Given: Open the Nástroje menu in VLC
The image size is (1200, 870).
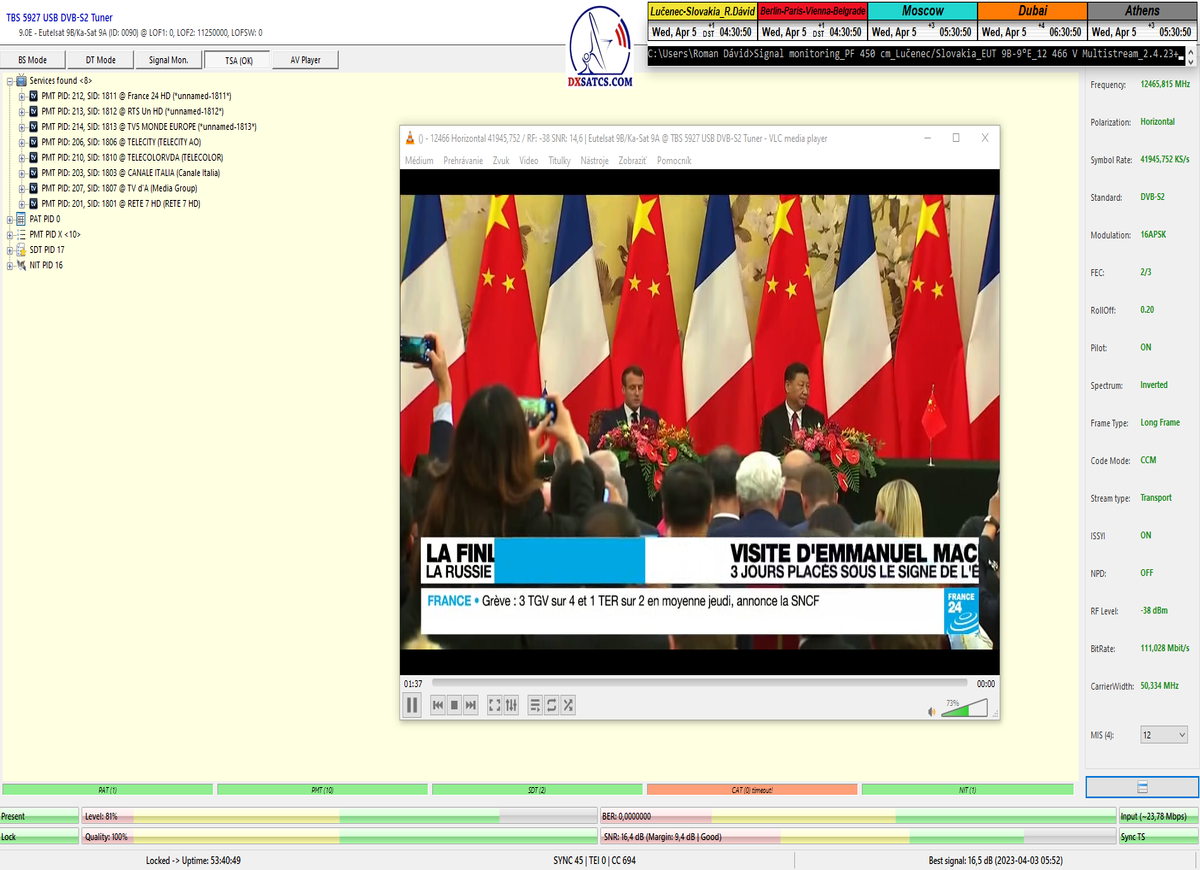Looking at the screenshot, I should point(594,160).
